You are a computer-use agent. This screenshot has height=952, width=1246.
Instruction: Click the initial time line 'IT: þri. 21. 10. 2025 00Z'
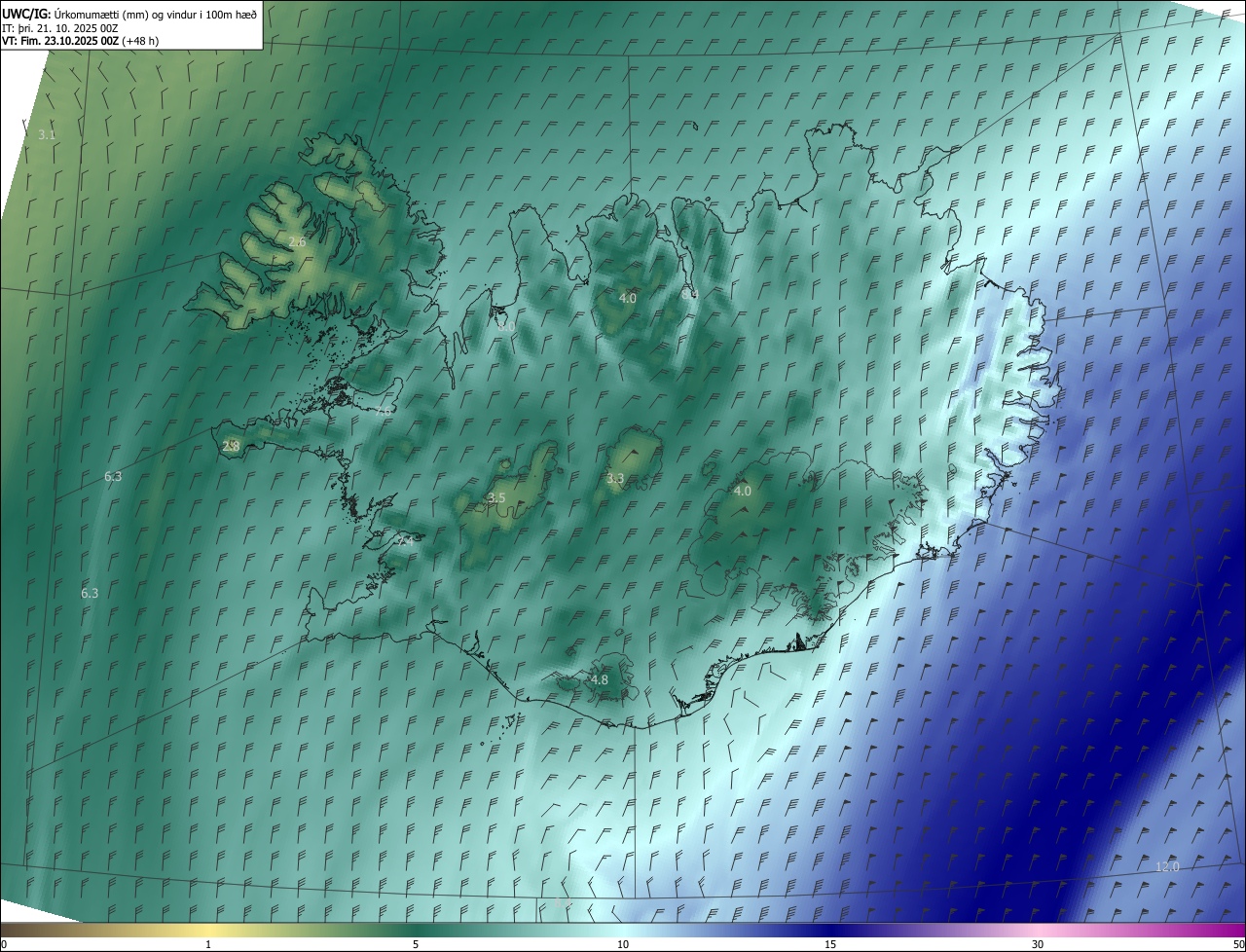59,27
